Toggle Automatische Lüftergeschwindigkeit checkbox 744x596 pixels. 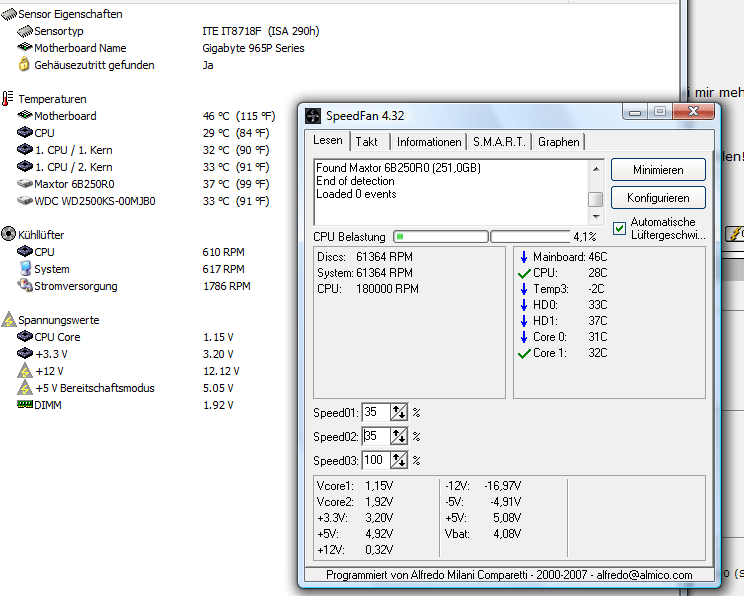pyautogui.click(x=619, y=228)
